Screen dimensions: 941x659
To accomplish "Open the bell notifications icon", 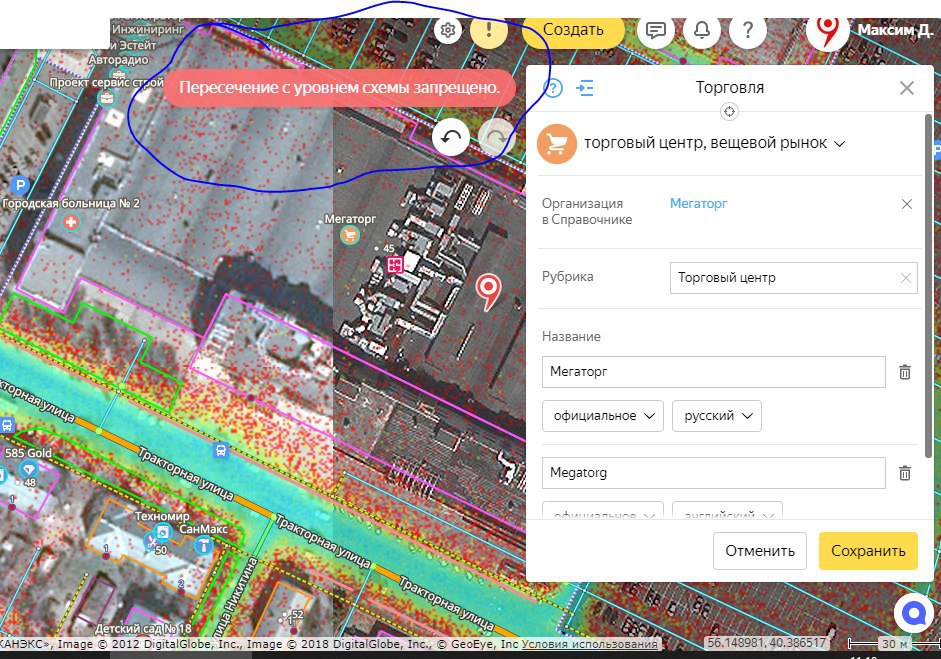I will click(702, 29).
